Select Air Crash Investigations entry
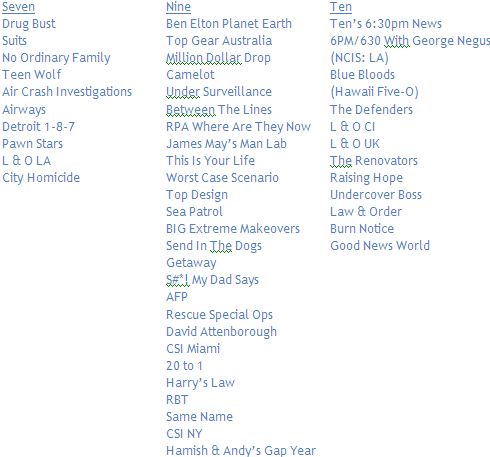This screenshot has width=490, height=457. 67,92
